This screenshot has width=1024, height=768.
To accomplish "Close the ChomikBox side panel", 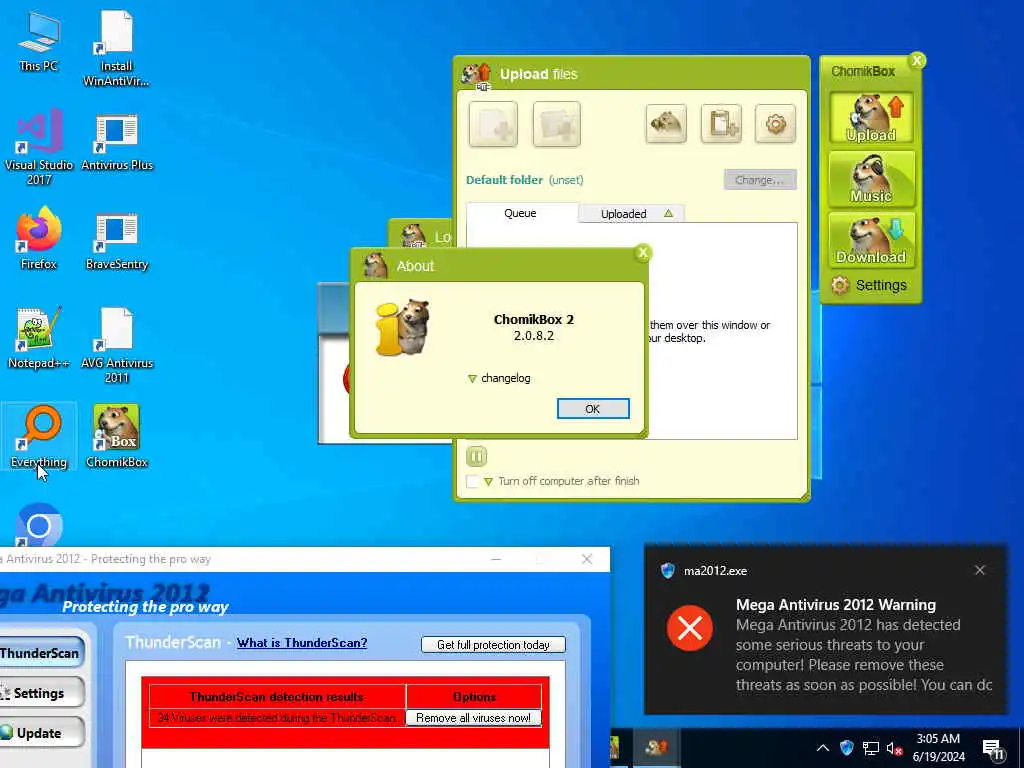I will tap(917, 61).
